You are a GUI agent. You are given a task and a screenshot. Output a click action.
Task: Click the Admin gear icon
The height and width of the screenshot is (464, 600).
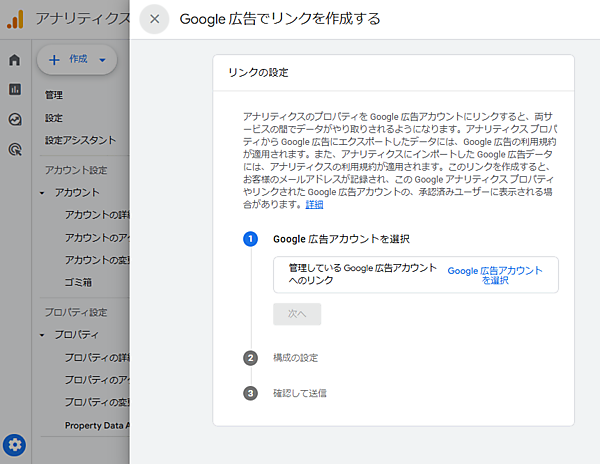pos(15,444)
